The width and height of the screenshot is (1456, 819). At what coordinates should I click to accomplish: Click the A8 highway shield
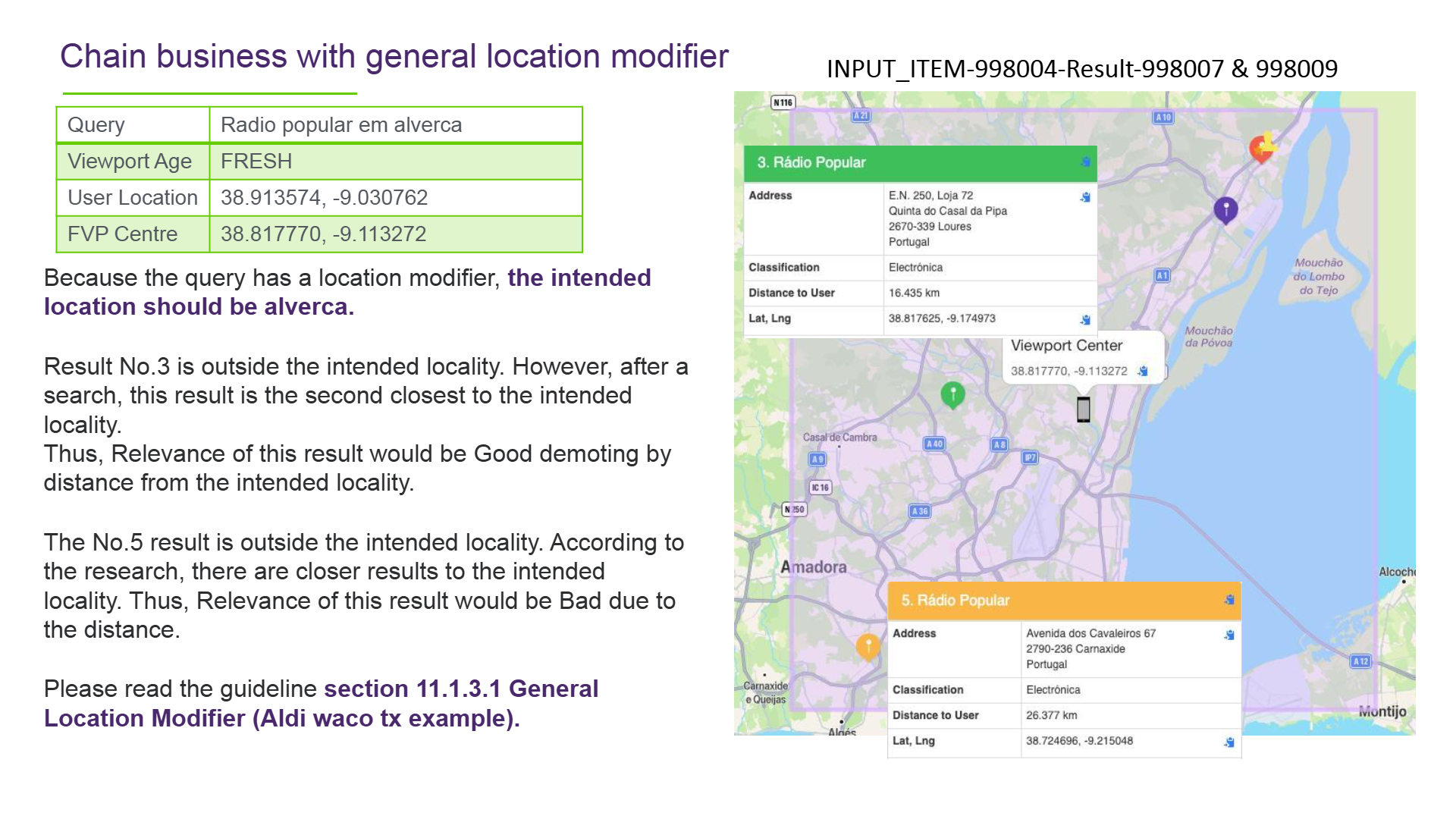click(x=999, y=444)
